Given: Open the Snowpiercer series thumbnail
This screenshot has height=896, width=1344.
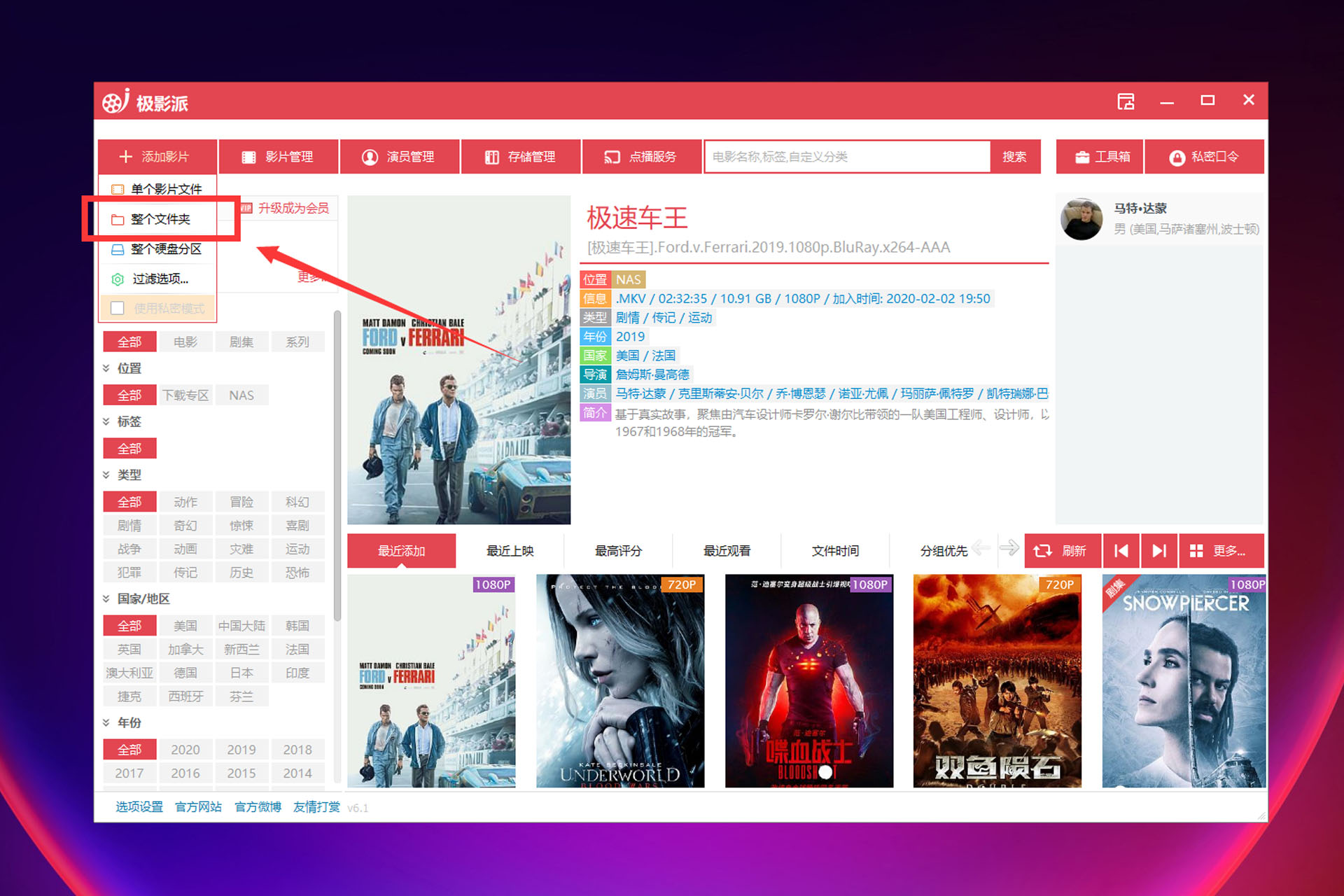Looking at the screenshot, I should pyautogui.click(x=1184, y=681).
